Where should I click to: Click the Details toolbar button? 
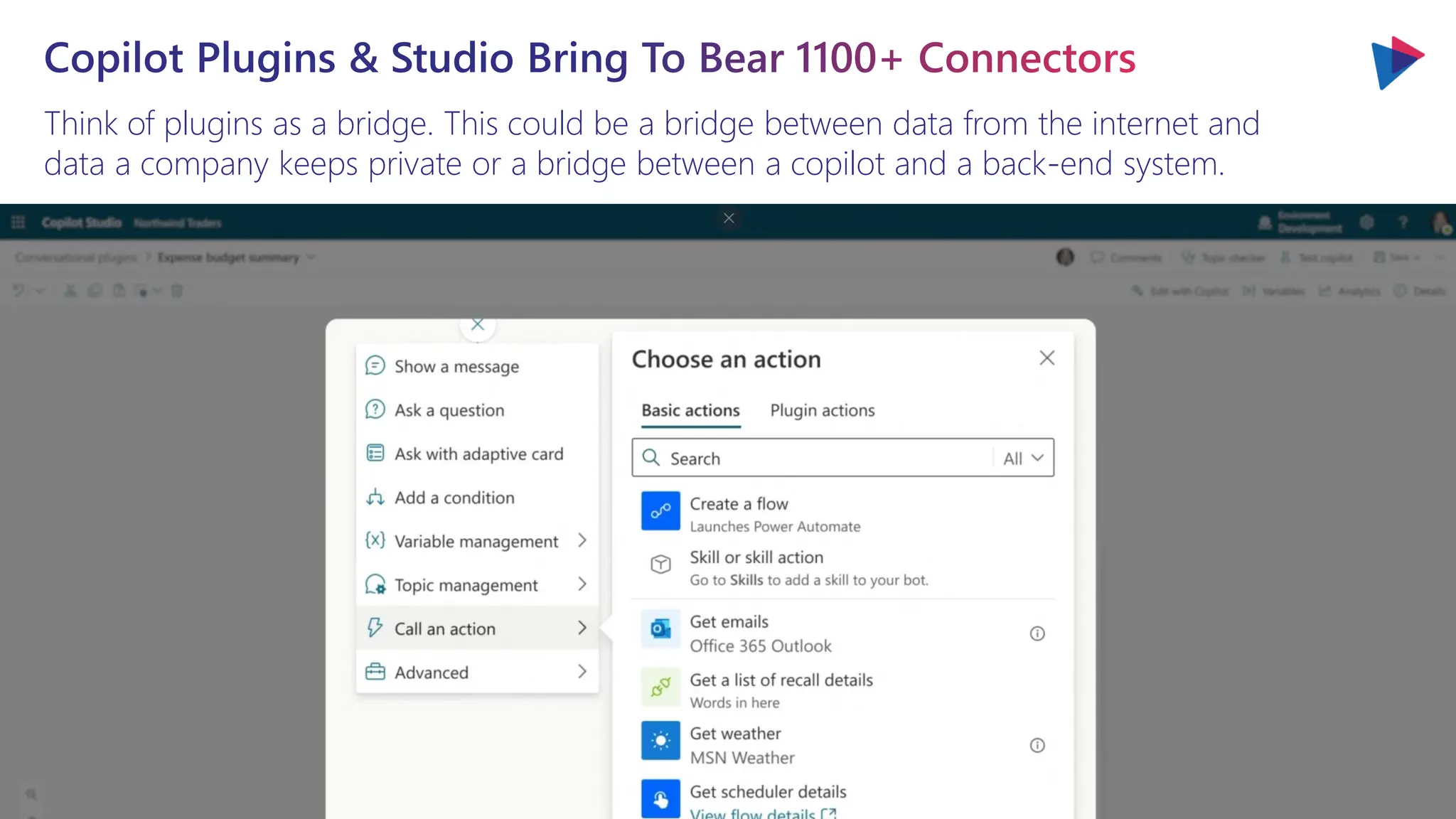coord(1420,291)
